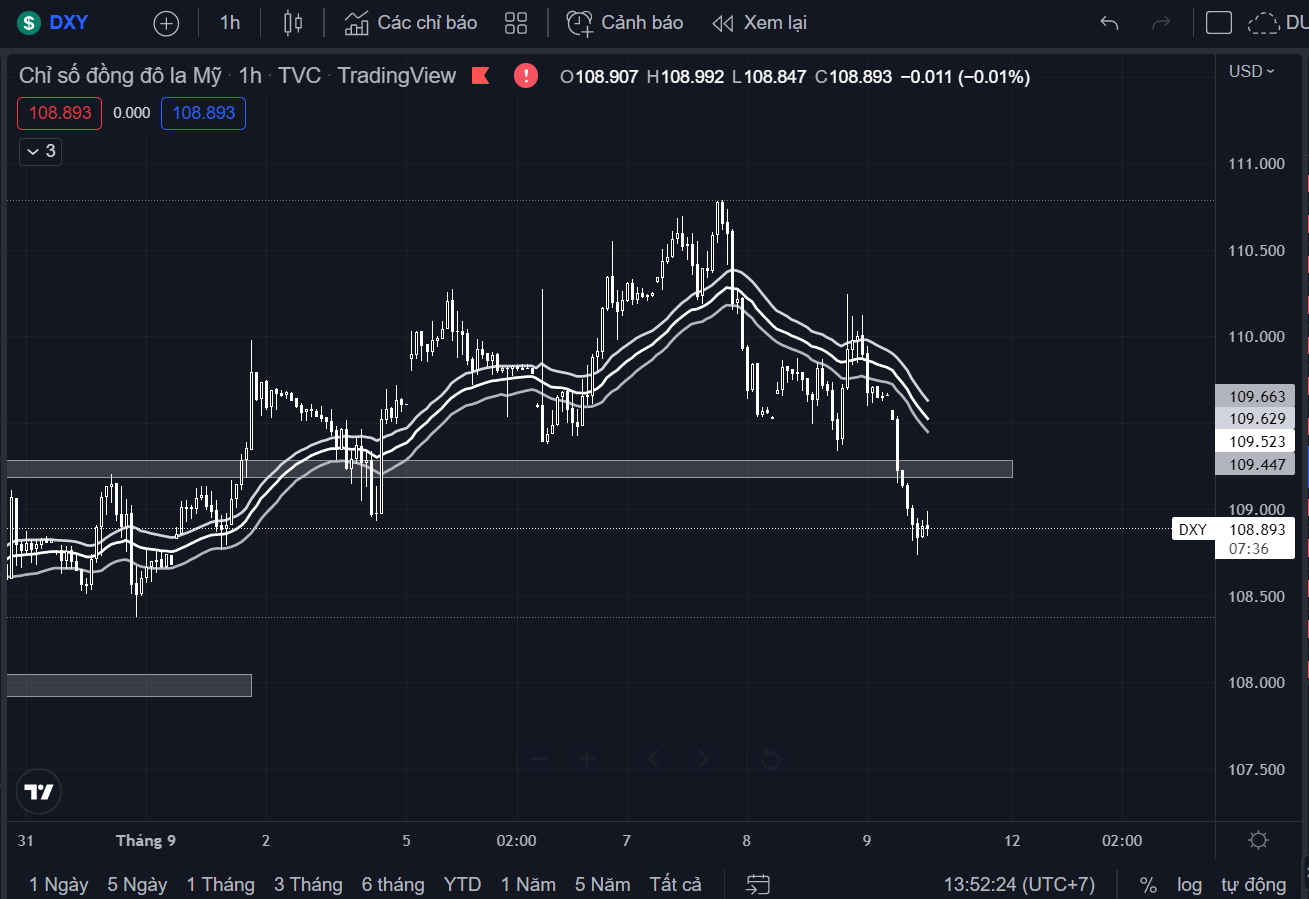Open the 1h timeframe selector

pos(230,23)
